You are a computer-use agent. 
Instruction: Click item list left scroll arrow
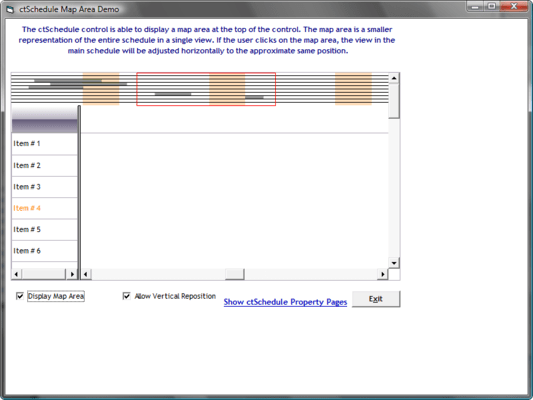click(16, 274)
